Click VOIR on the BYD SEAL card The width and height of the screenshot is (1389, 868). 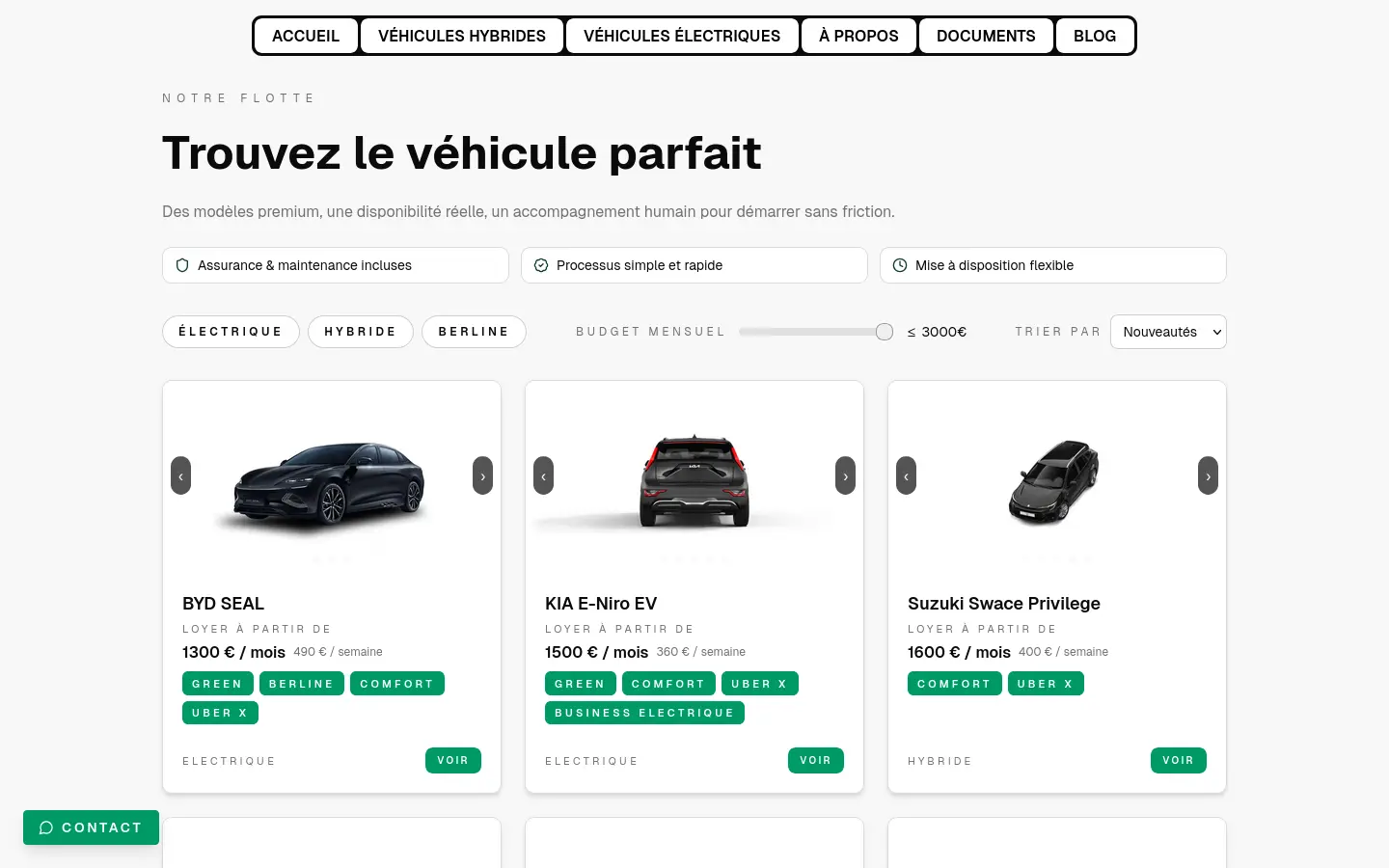(453, 760)
